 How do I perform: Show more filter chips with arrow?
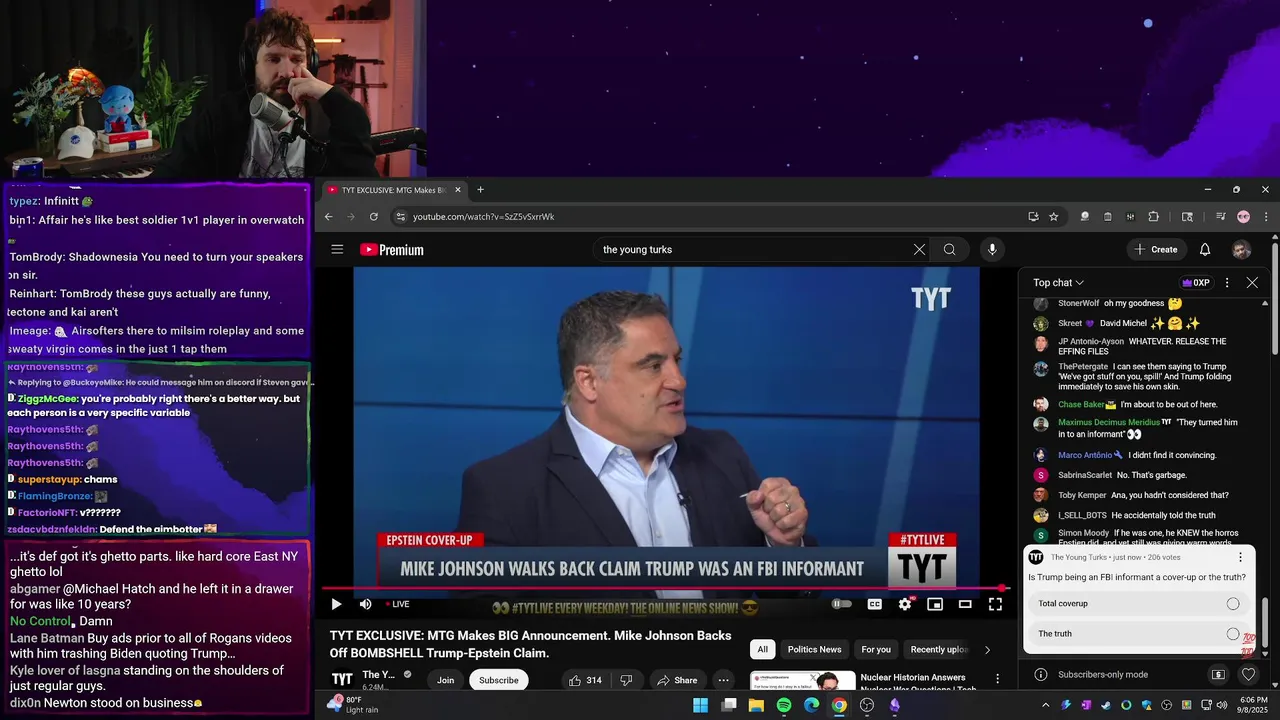pyautogui.click(x=987, y=649)
